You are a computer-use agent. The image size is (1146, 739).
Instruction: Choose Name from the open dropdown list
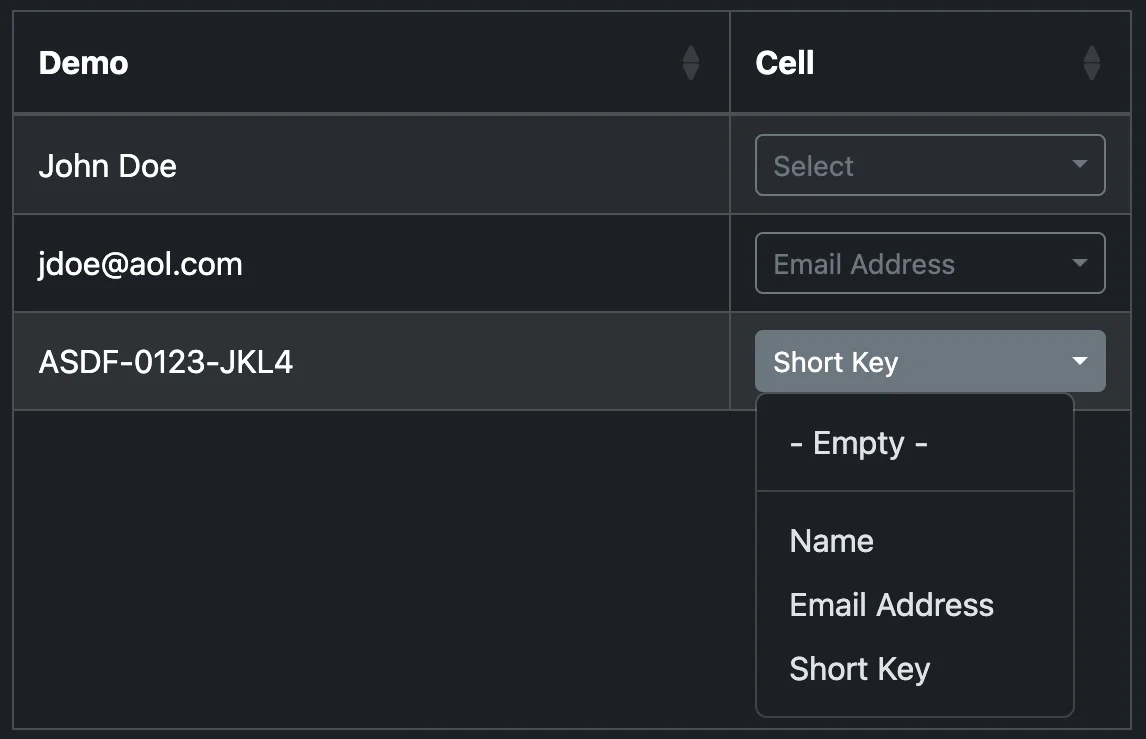coord(831,540)
